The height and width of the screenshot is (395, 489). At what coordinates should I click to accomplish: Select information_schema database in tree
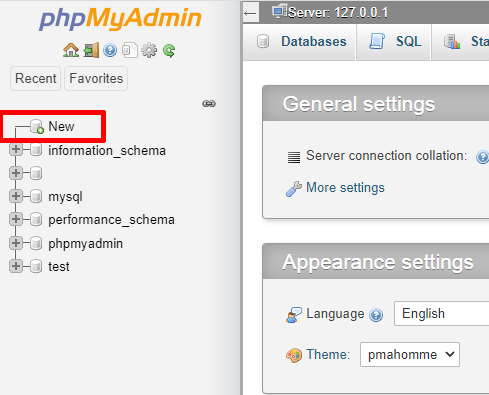coord(107,150)
